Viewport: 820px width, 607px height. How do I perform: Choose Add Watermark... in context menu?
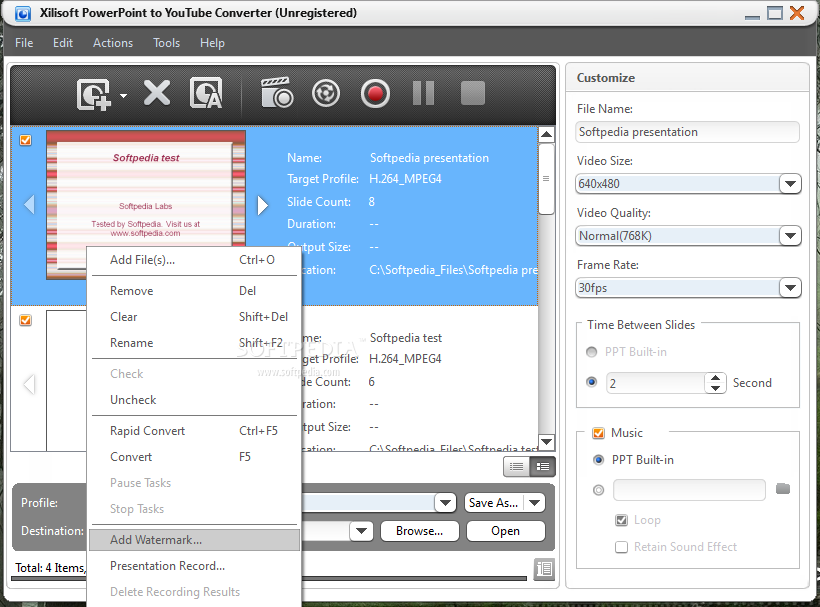click(195, 540)
